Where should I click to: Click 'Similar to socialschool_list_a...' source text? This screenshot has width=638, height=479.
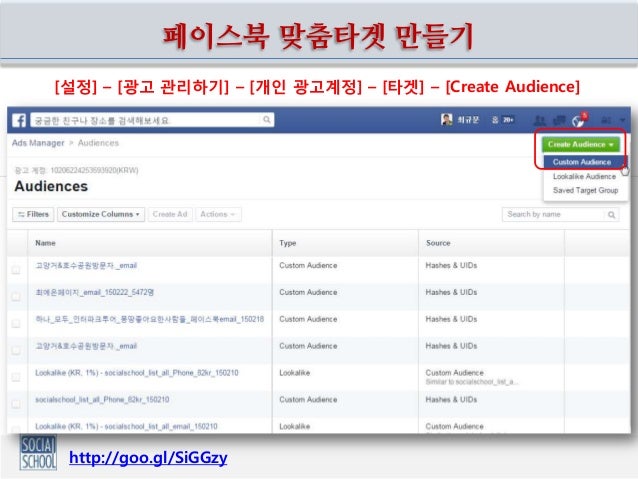point(472,382)
